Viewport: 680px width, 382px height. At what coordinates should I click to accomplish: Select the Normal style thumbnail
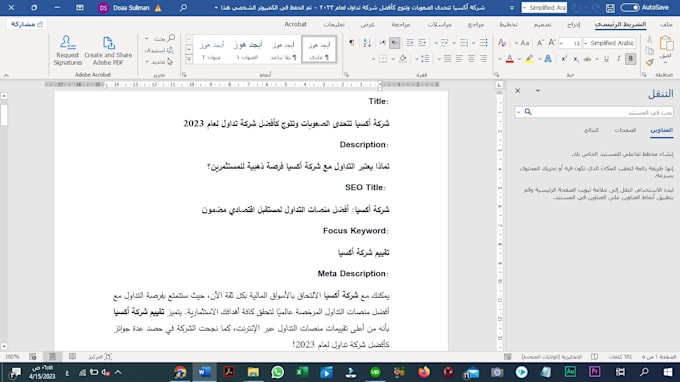[319, 50]
